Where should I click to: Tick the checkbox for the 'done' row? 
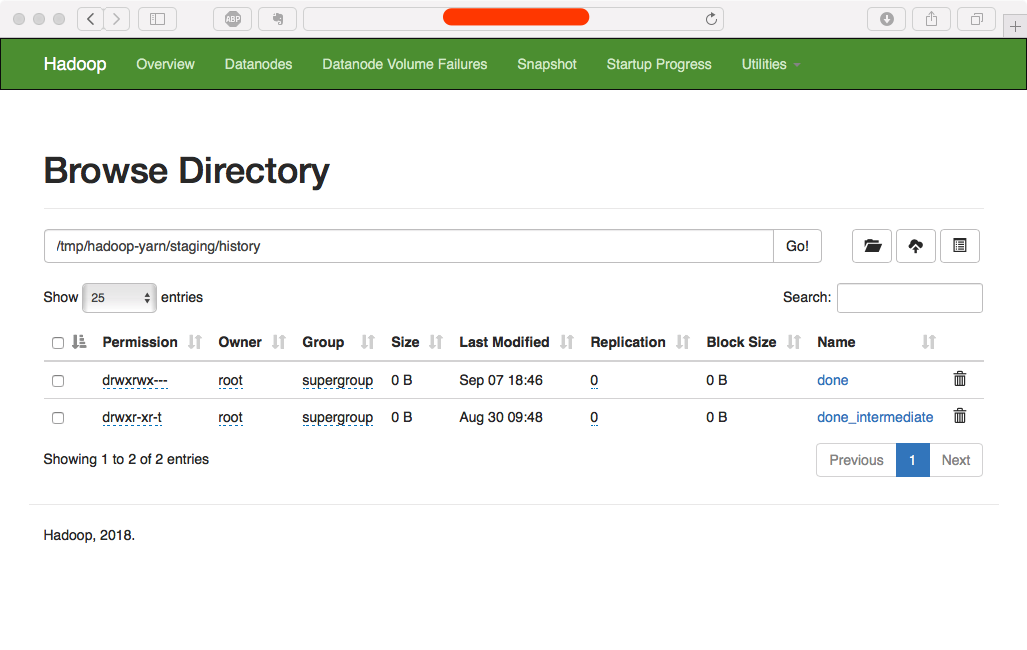[58, 381]
